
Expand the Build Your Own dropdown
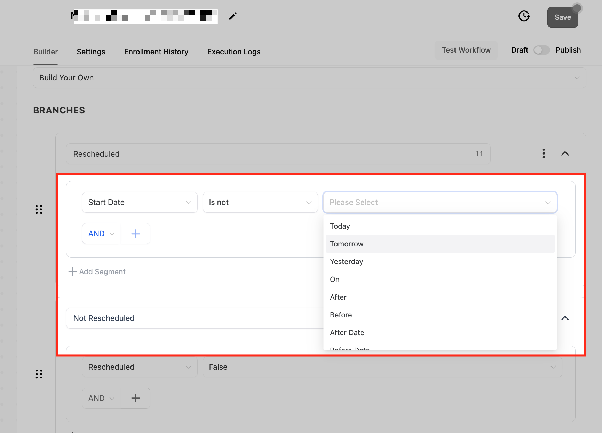click(309, 78)
